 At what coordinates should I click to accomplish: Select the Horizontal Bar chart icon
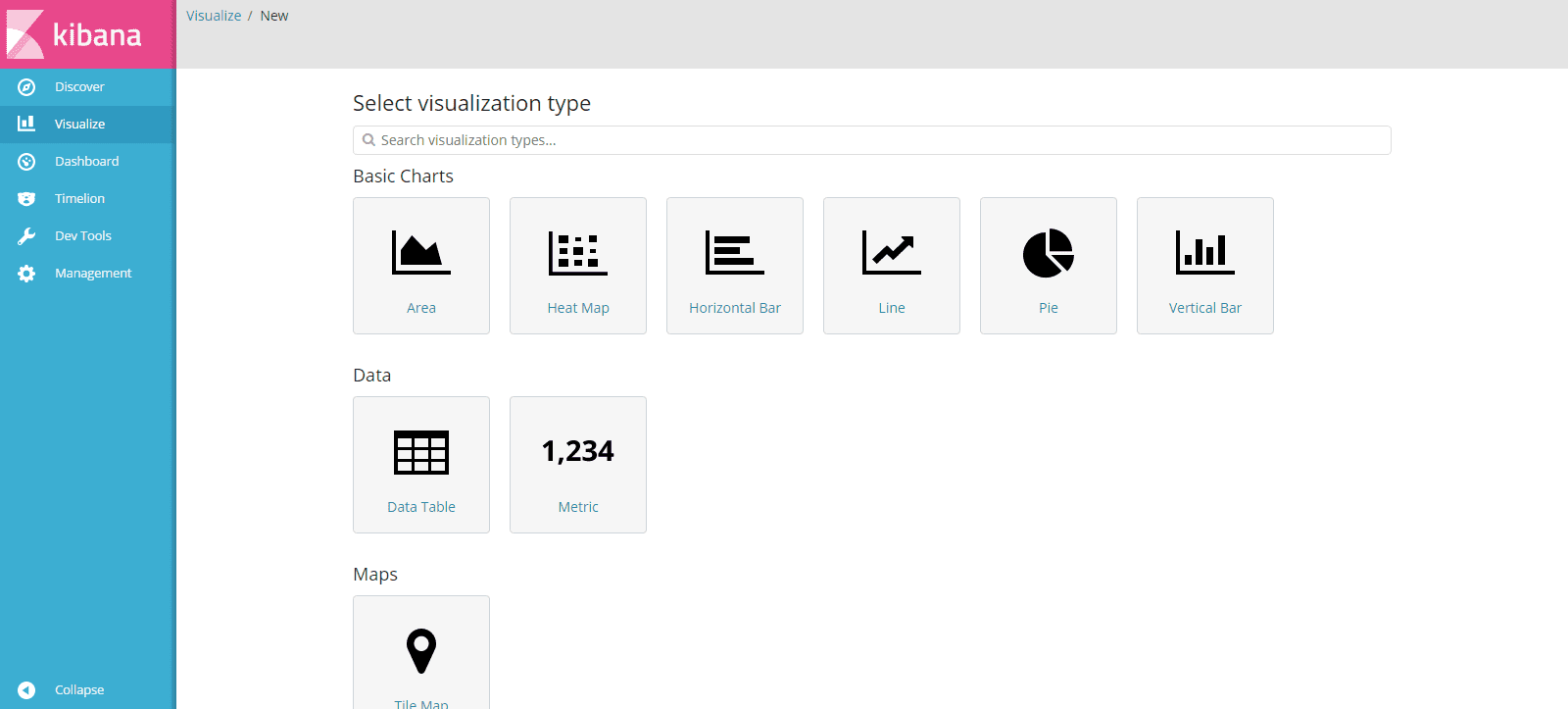click(x=735, y=252)
